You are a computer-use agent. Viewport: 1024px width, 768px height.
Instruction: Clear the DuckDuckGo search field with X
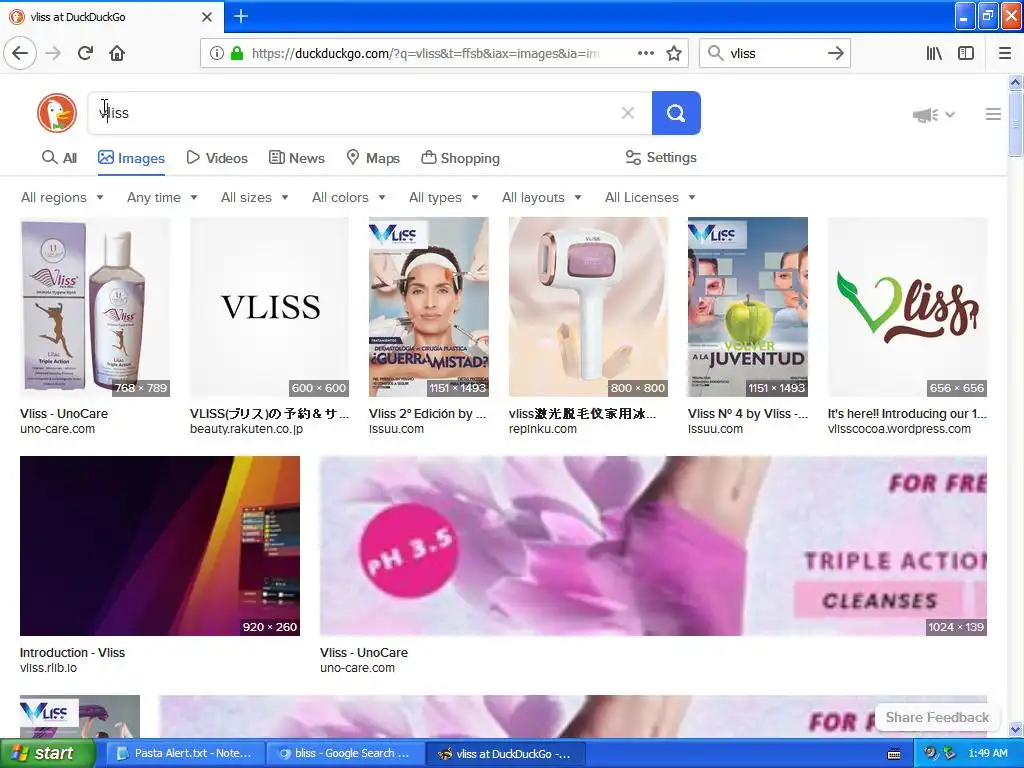[628, 113]
